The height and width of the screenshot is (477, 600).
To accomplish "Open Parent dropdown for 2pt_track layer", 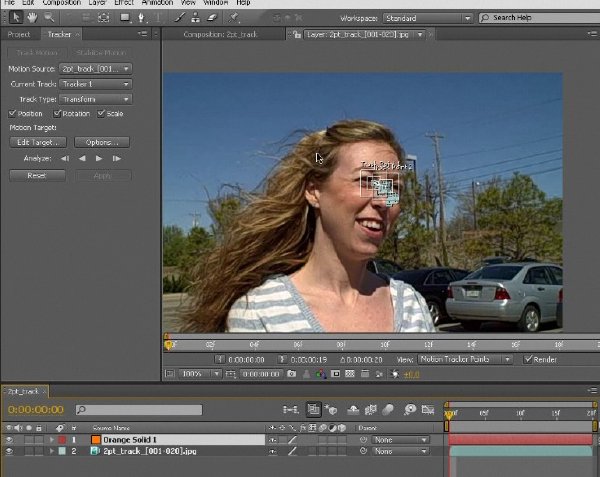I will tap(401, 451).
